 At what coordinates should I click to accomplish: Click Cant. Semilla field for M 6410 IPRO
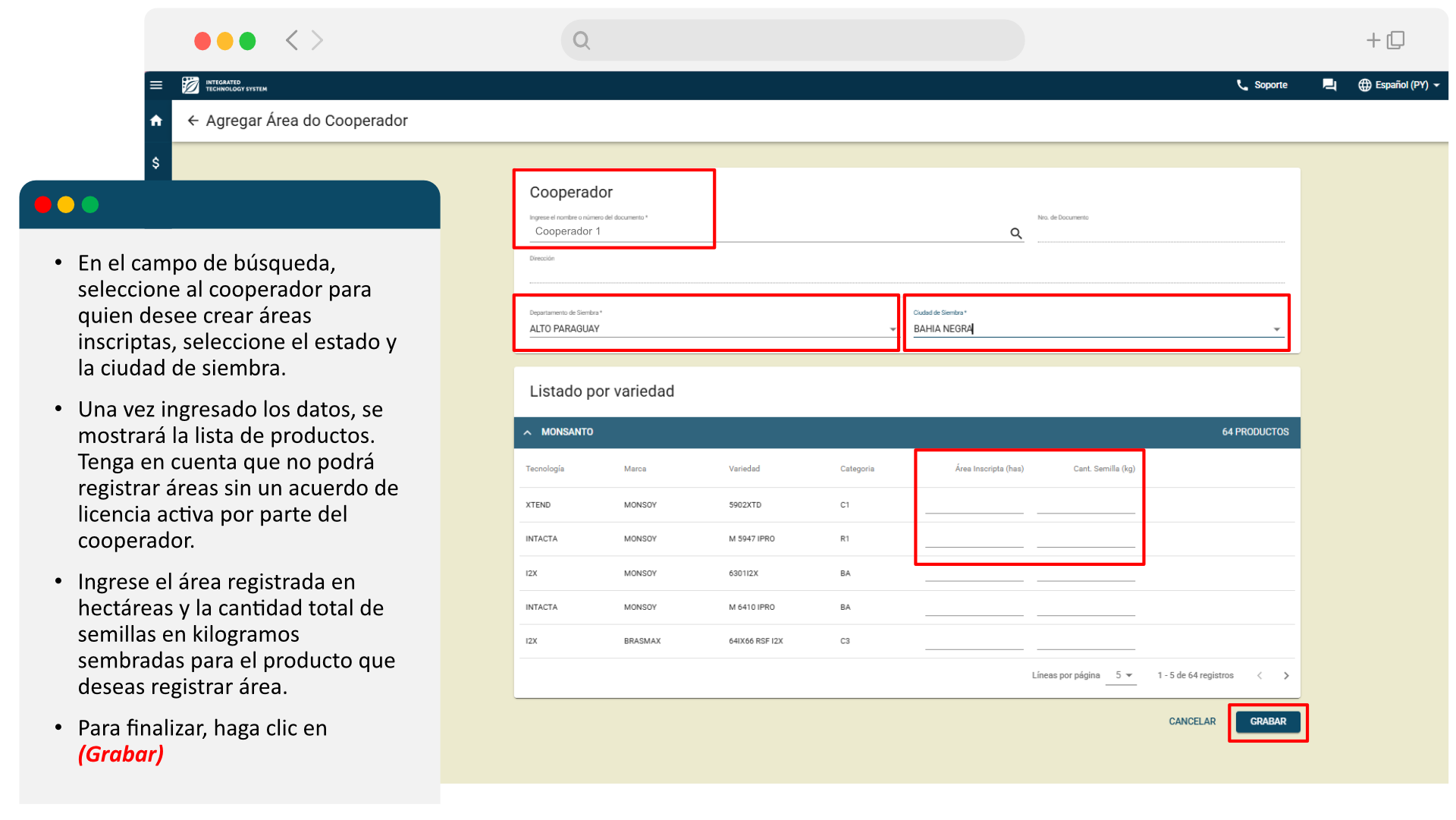coord(1086,607)
